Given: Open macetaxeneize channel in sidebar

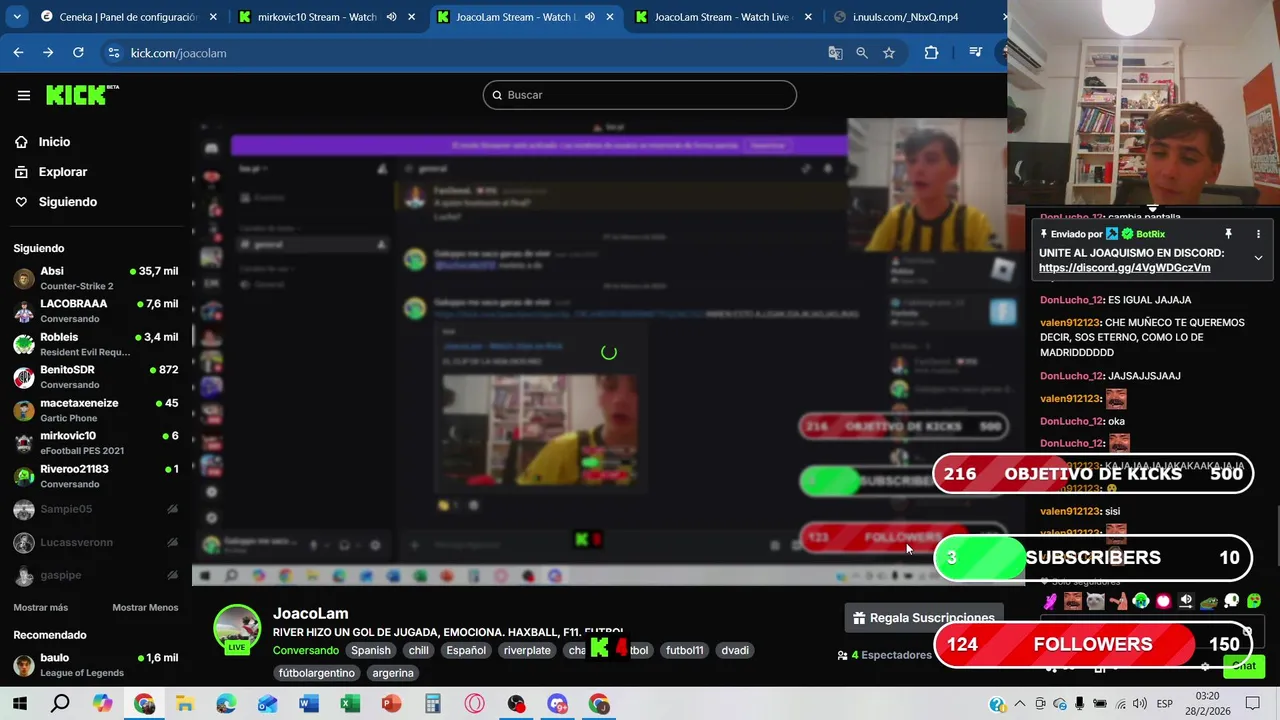Looking at the screenshot, I should (96, 410).
